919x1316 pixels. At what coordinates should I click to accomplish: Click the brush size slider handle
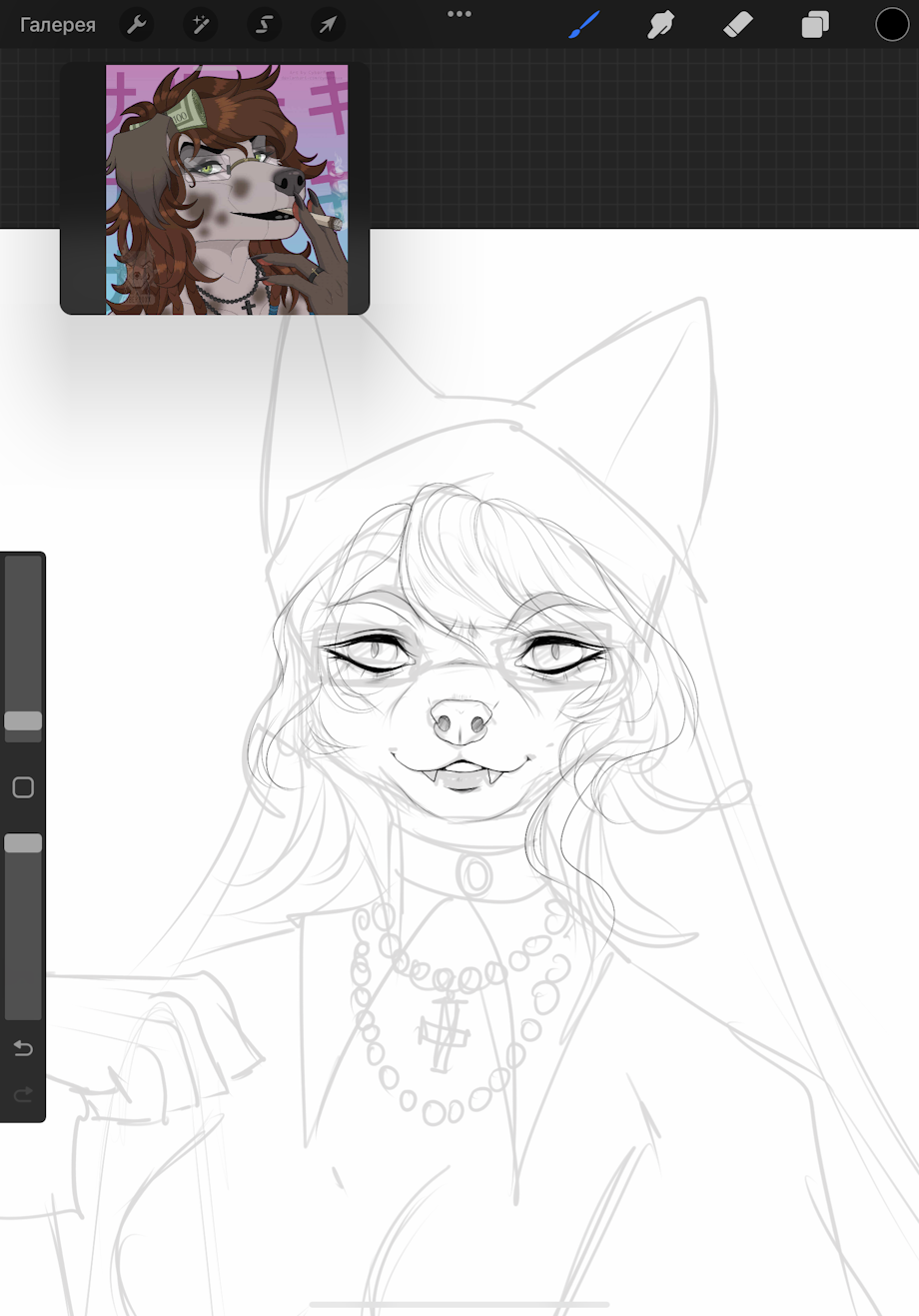pos(23,720)
